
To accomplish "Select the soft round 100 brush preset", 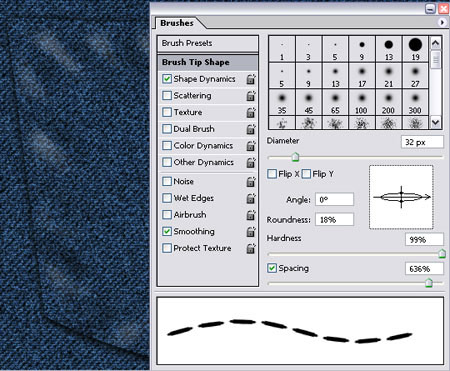I will pyautogui.click(x=362, y=102).
